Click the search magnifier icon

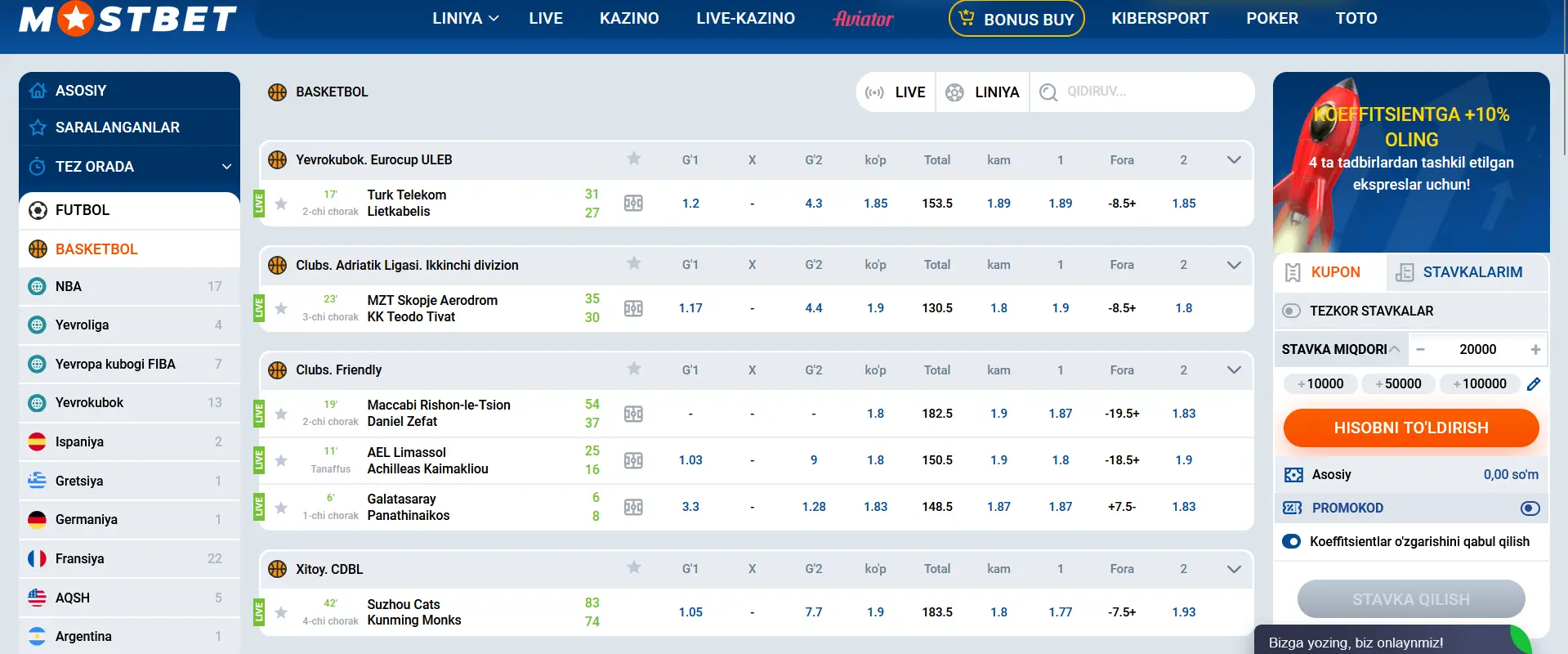pos(1048,92)
